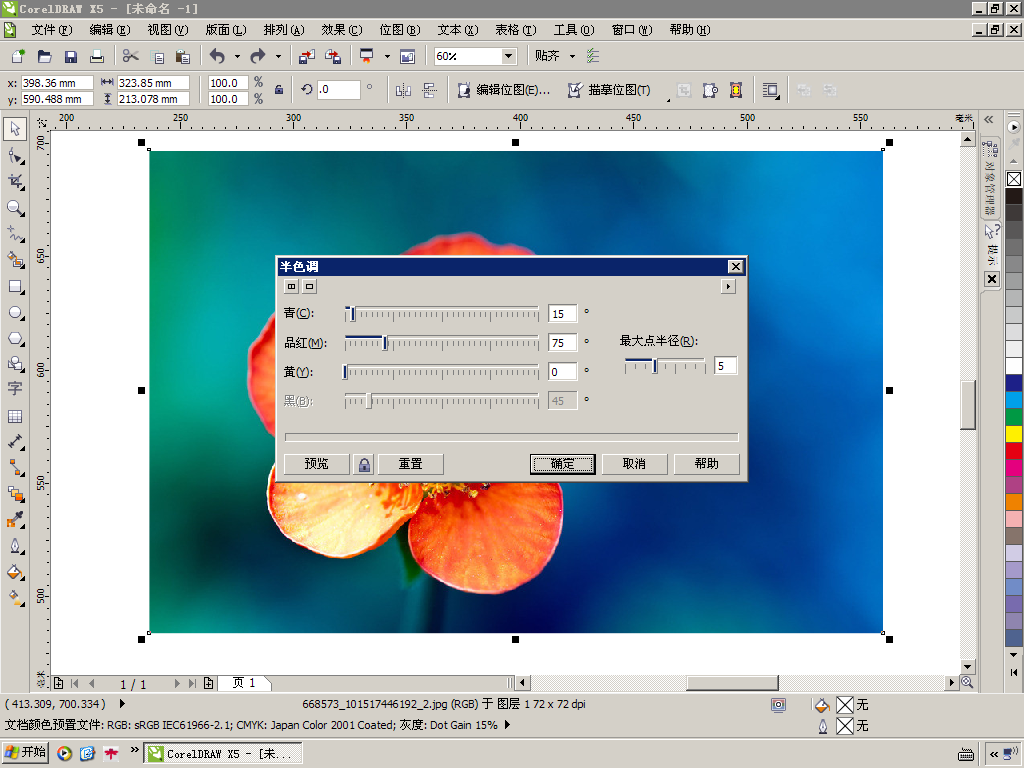Expand taskbar quick launch chevron
1024x768 pixels.
(135, 750)
